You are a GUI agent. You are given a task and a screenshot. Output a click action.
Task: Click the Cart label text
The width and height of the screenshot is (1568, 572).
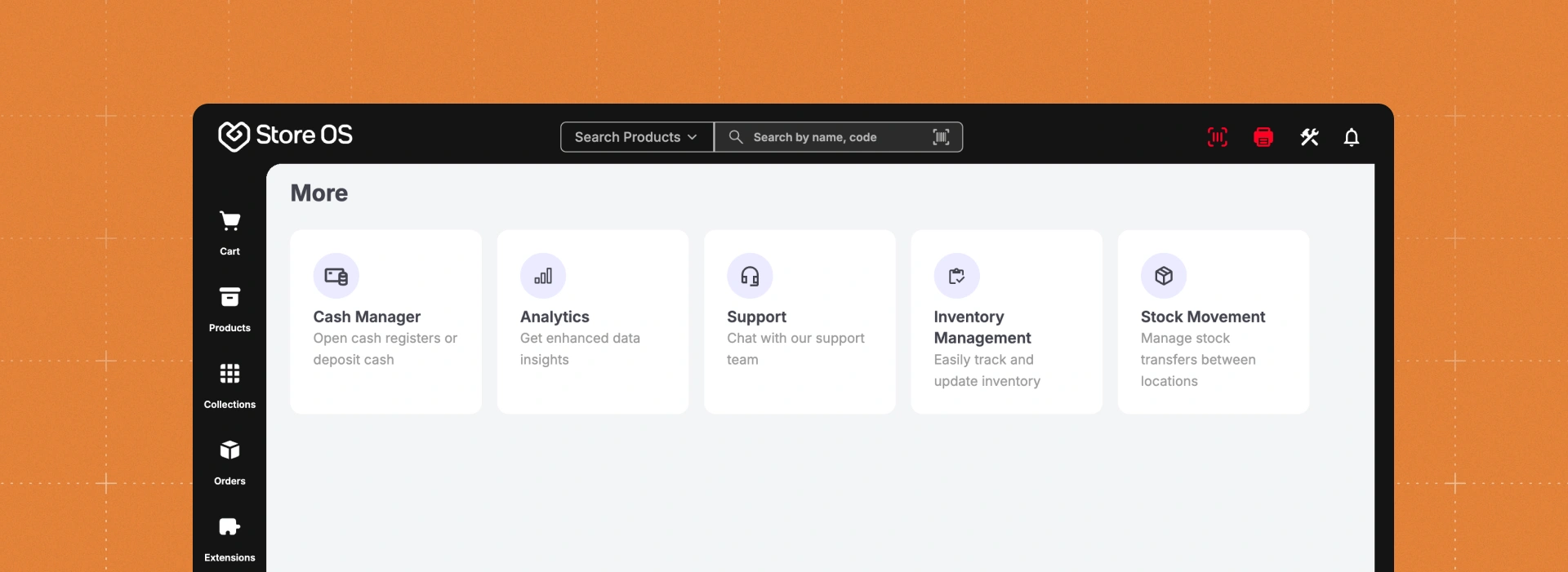coord(229,251)
